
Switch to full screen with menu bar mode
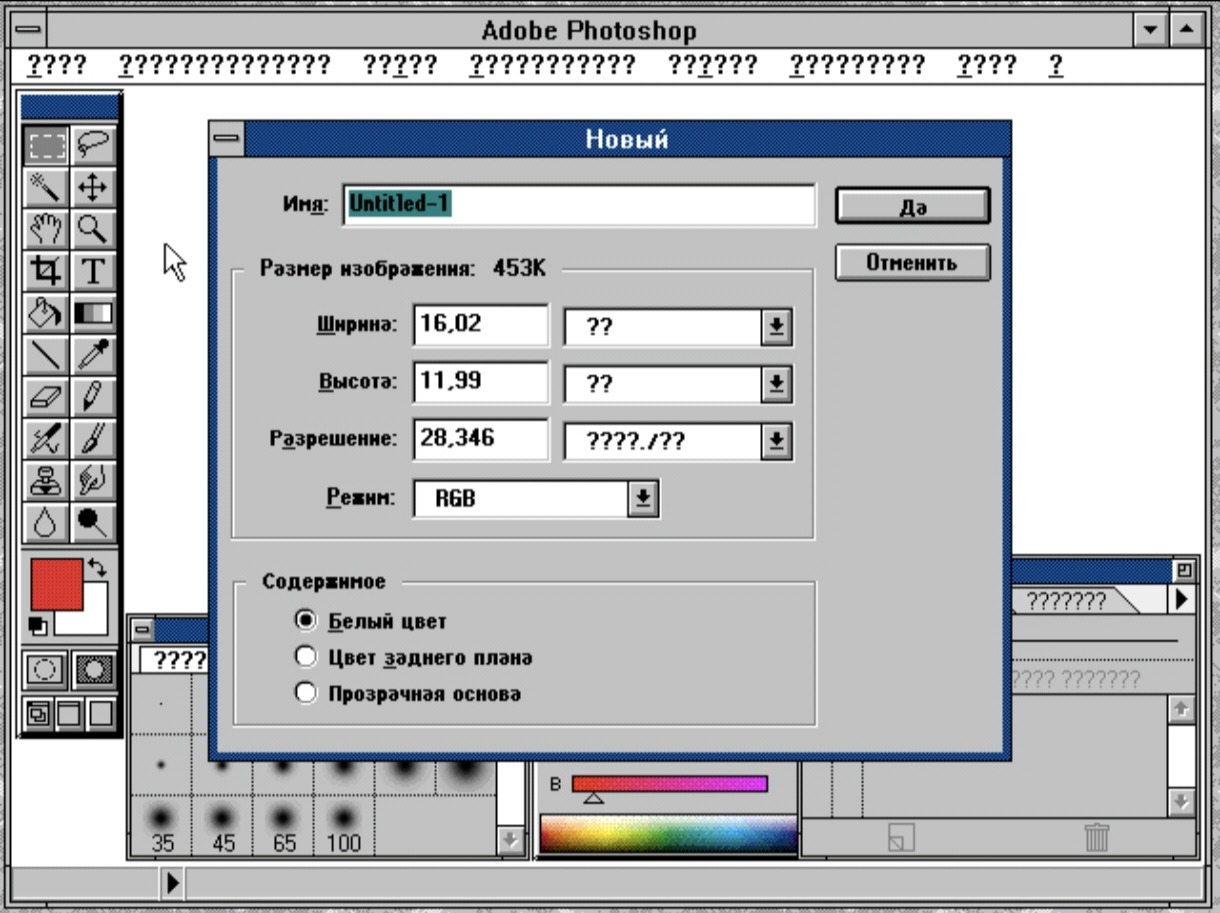[69, 714]
